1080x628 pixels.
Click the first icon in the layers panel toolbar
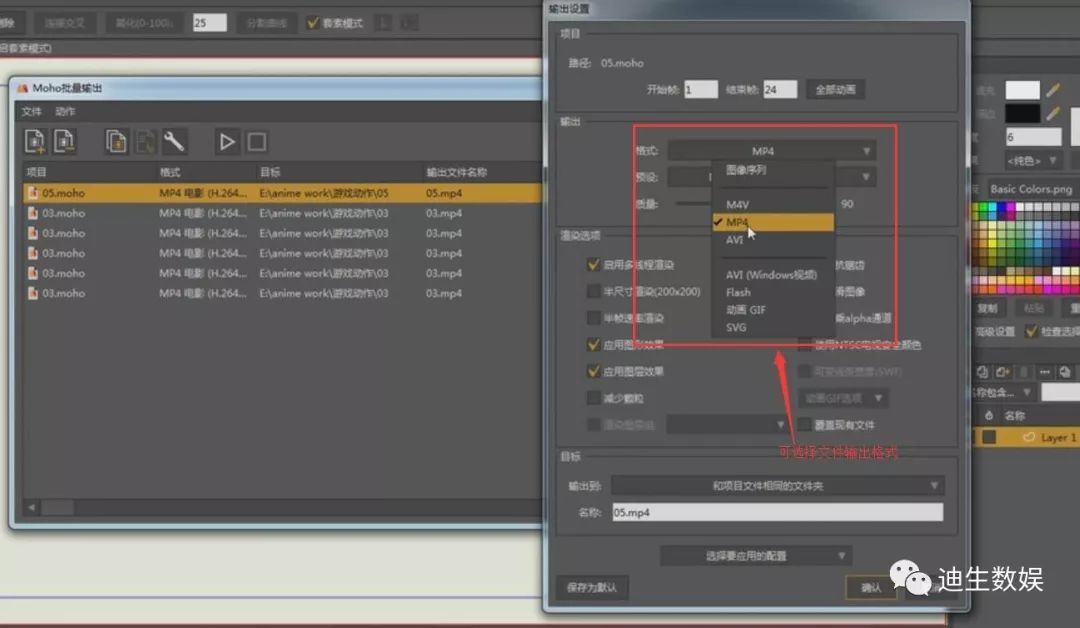tap(982, 372)
